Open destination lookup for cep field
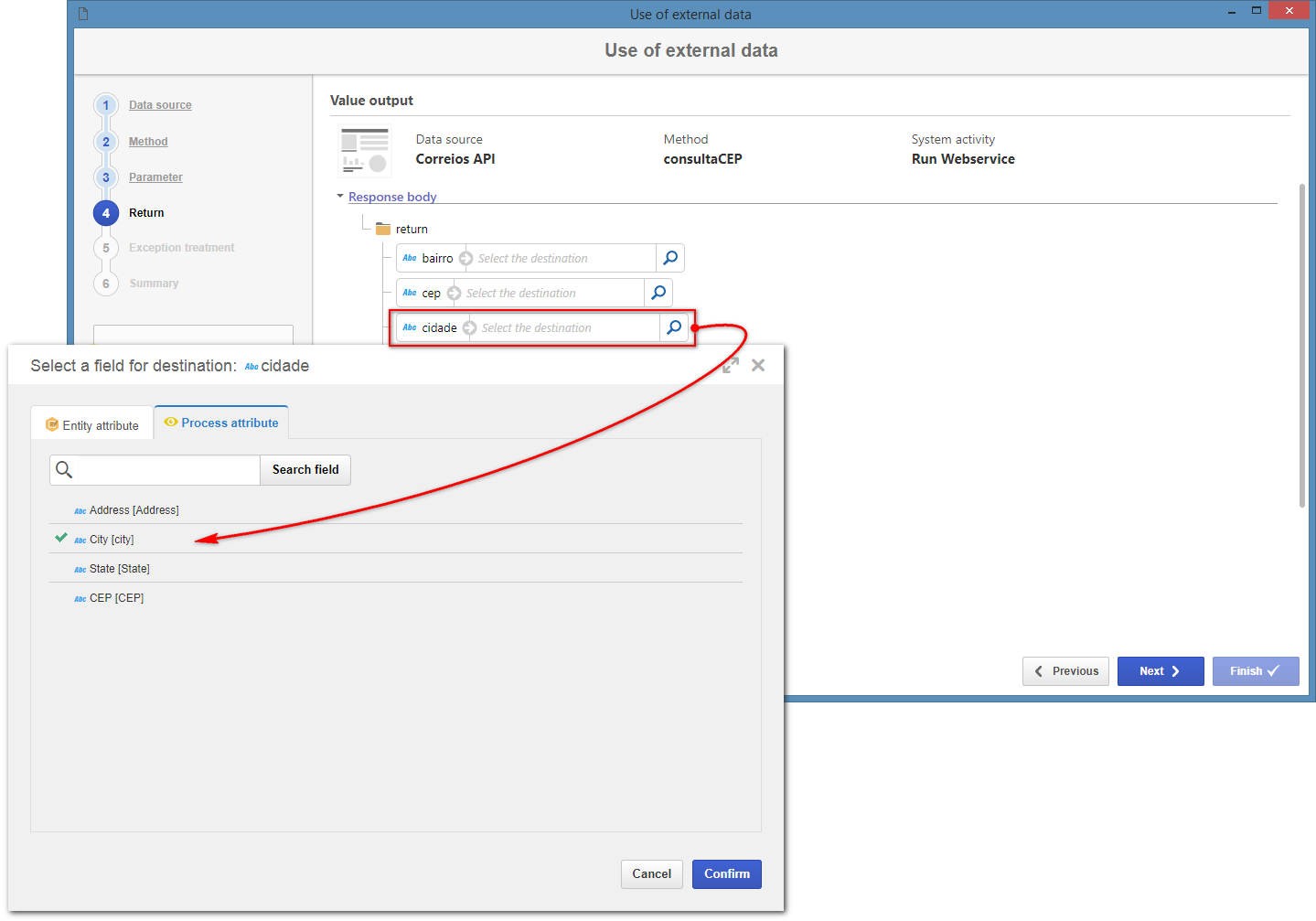 (x=658, y=293)
